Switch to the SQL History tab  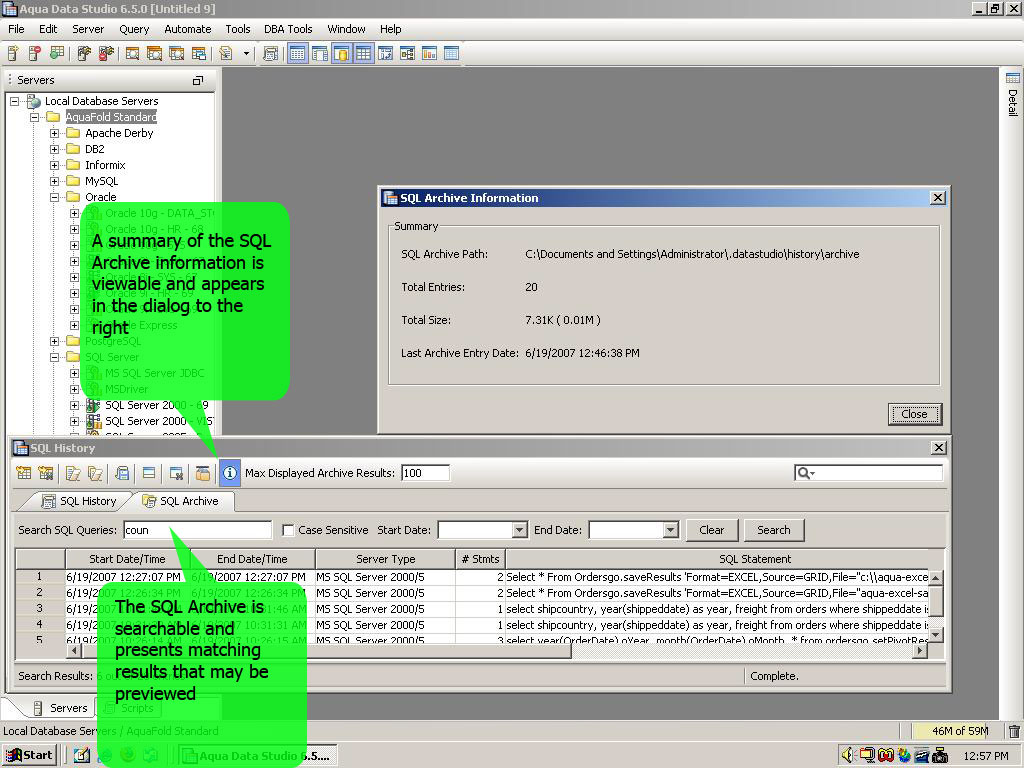point(79,501)
